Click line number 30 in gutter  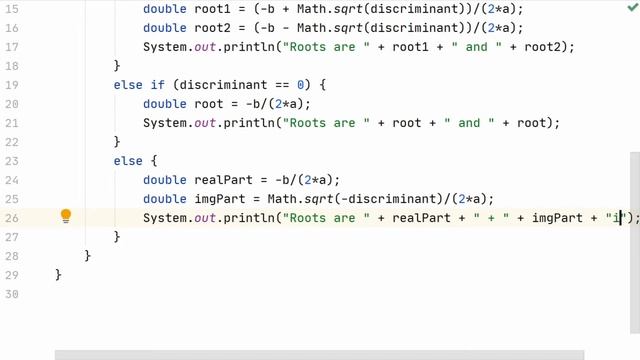point(12,294)
